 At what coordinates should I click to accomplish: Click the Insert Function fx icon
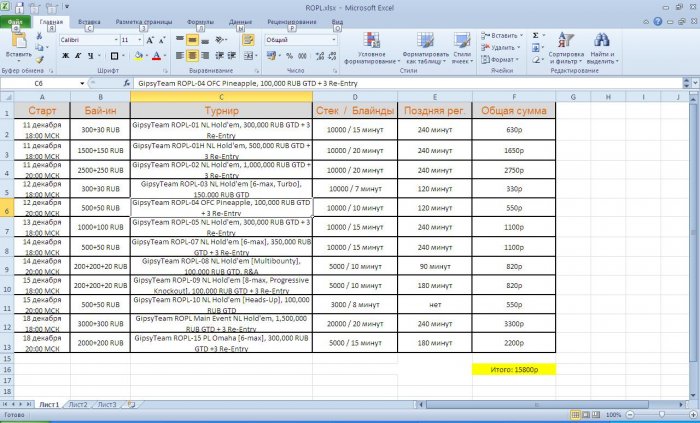[127, 84]
